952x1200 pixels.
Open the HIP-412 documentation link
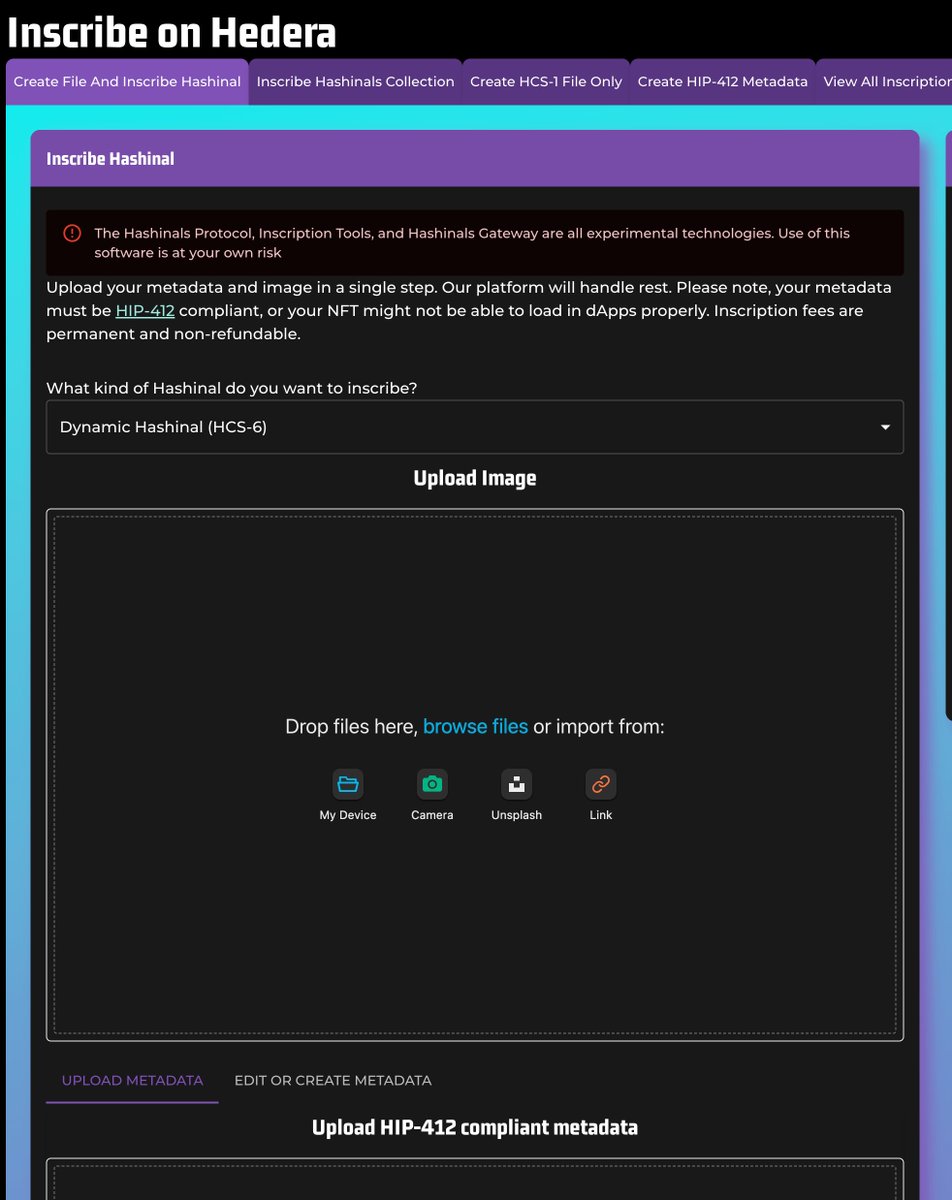click(143, 310)
